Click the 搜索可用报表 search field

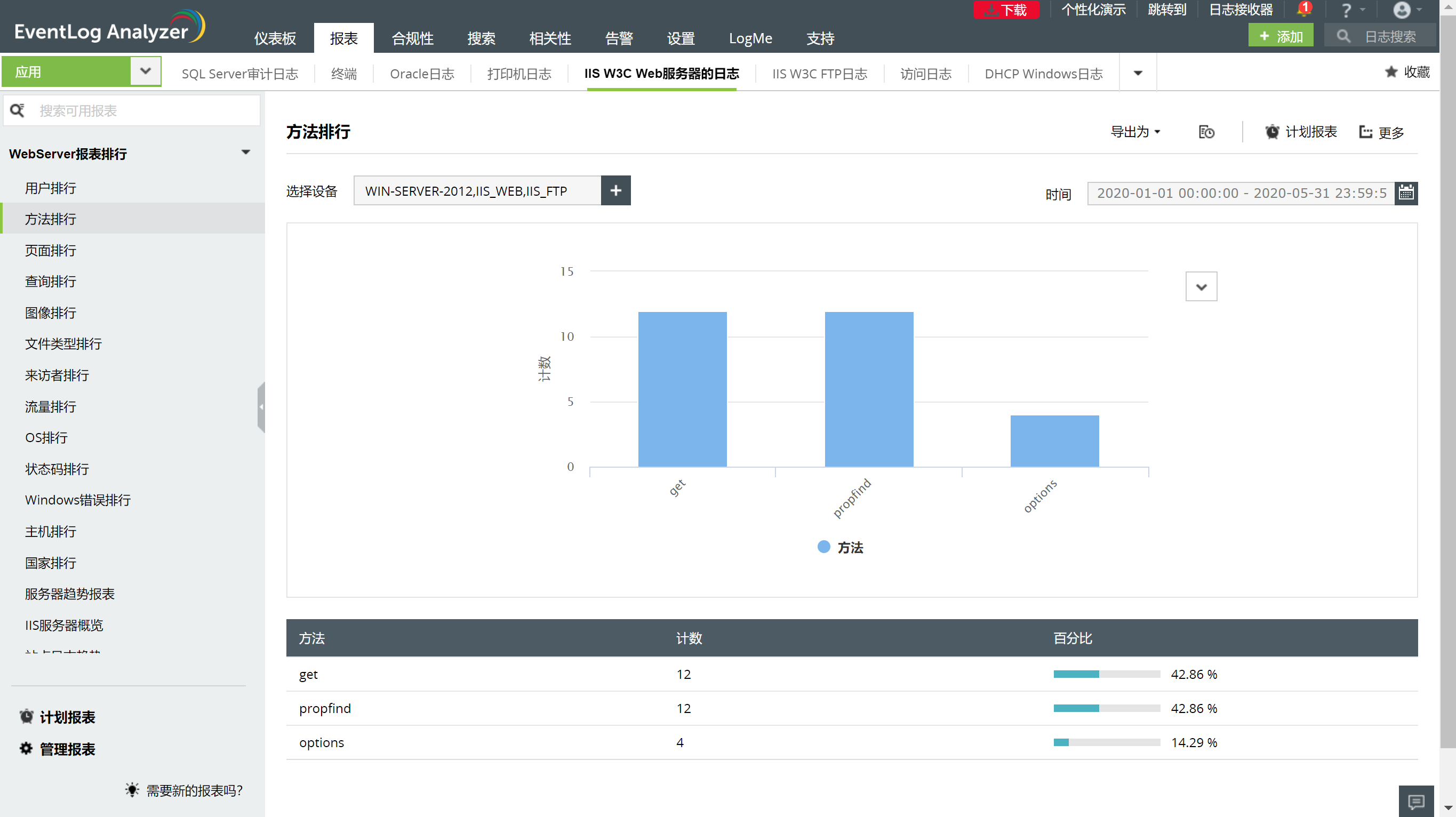147,111
